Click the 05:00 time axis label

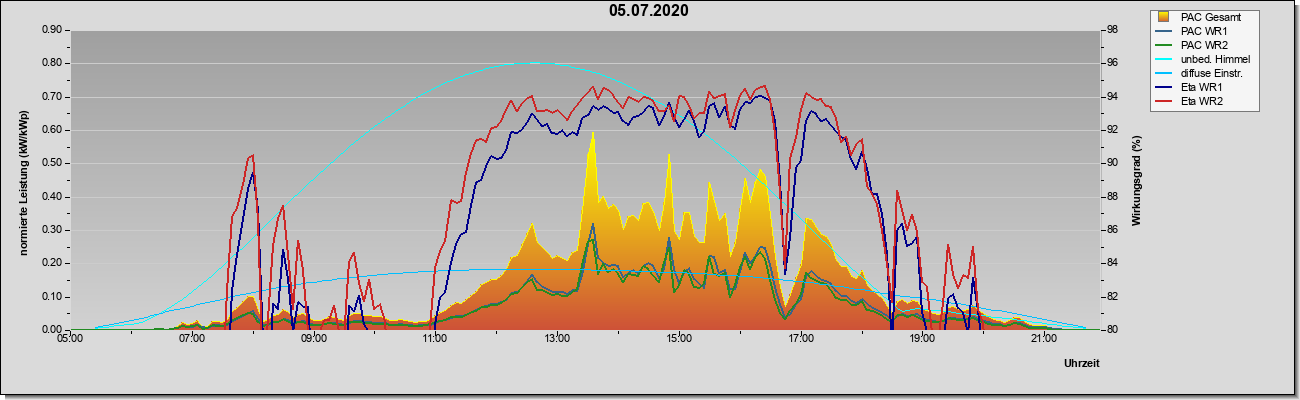pyautogui.click(x=70, y=340)
